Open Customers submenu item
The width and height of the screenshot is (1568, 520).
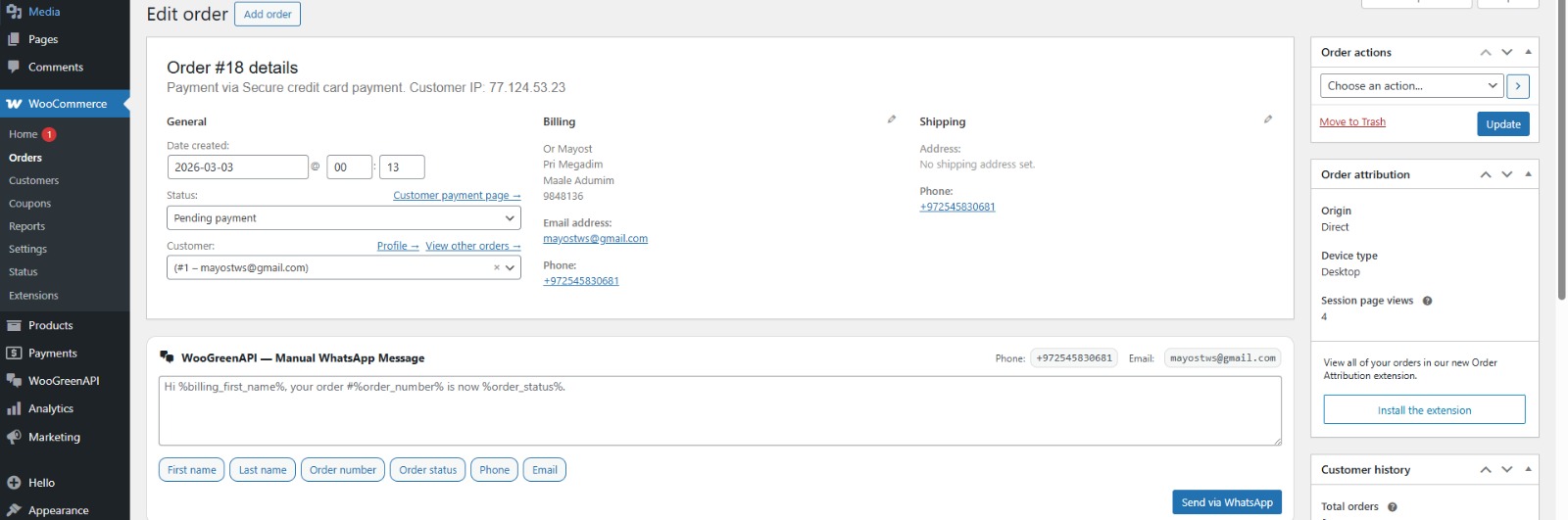coord(34,180)
